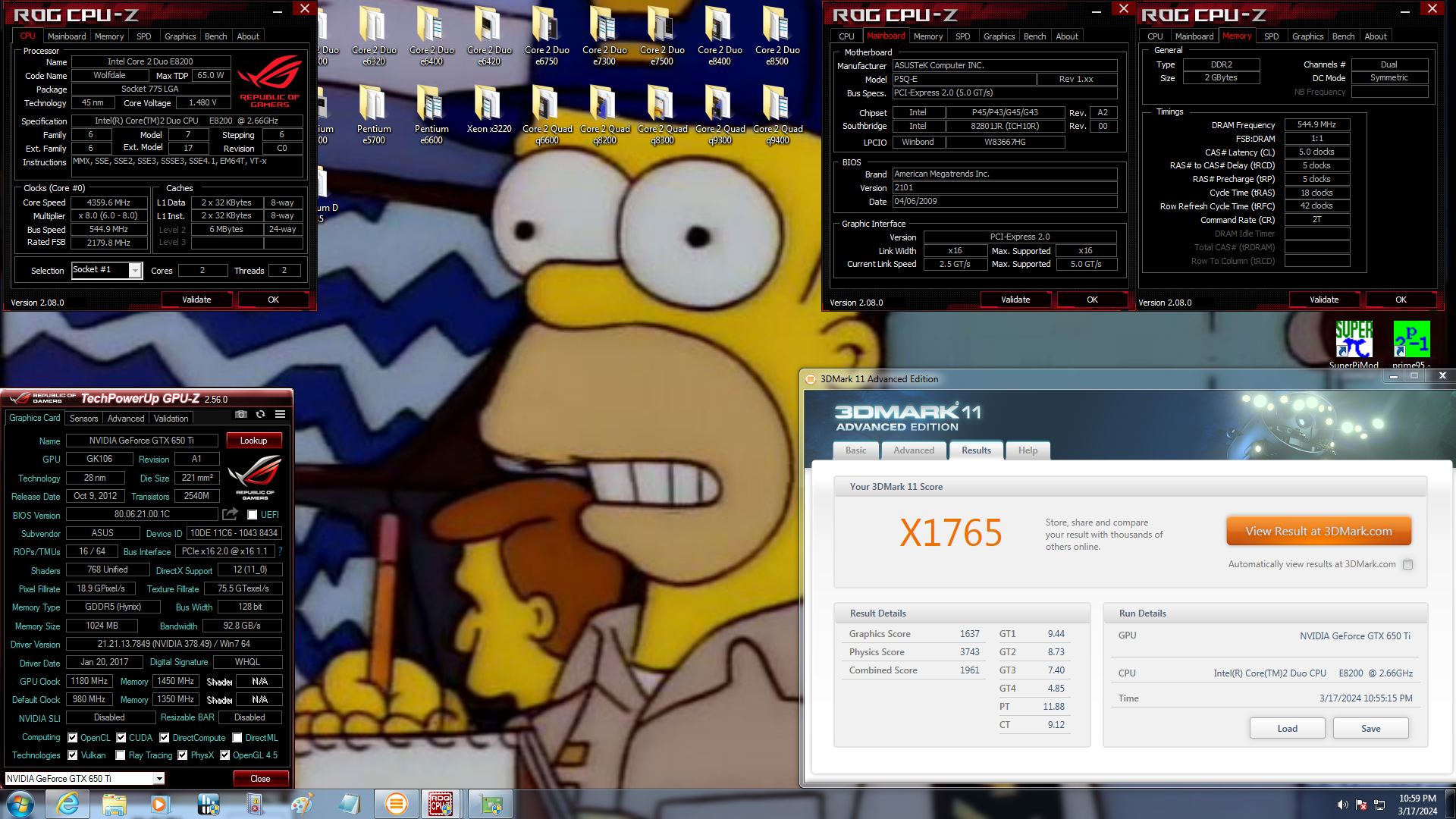Open Windows Media Player from the taskbar

(160, 804)
